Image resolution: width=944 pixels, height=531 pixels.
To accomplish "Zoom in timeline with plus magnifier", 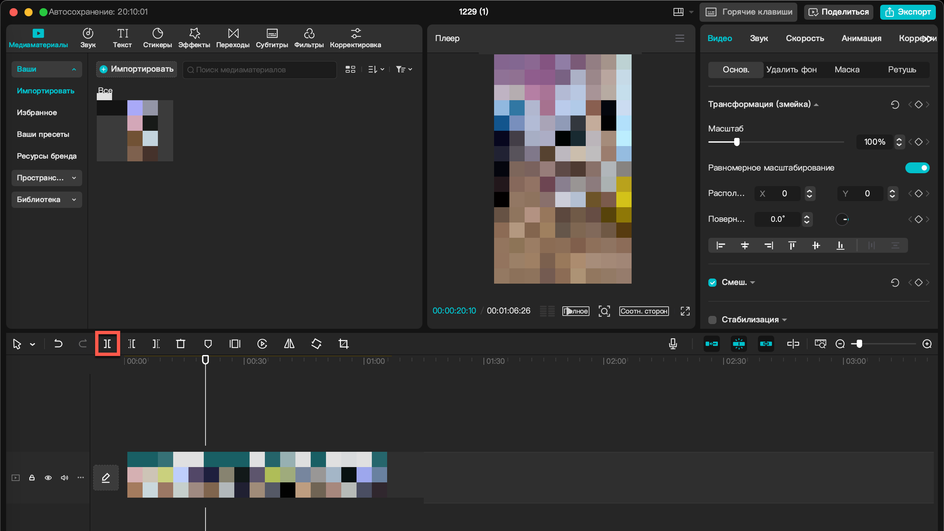I will coord(927,344).
